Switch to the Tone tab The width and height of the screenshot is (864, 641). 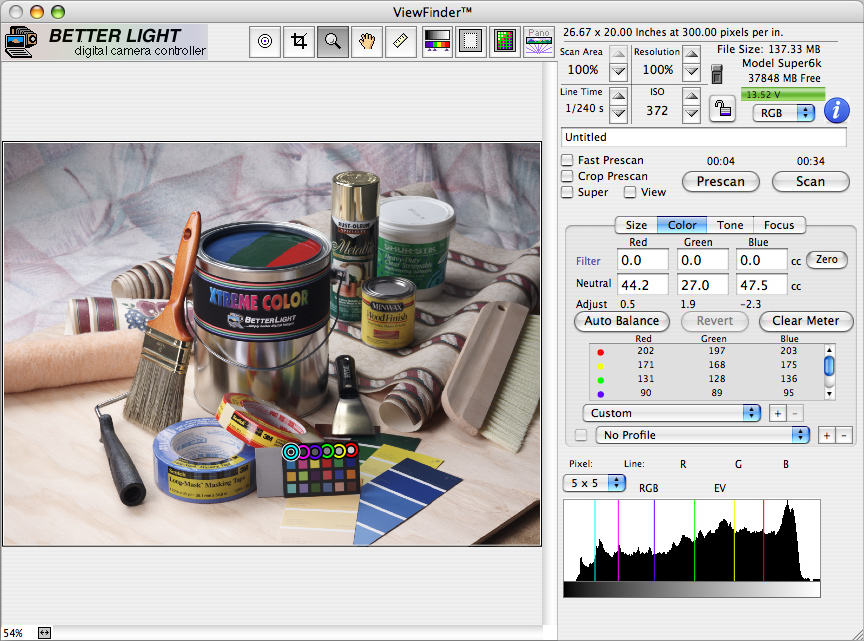(x=729, y=225)
